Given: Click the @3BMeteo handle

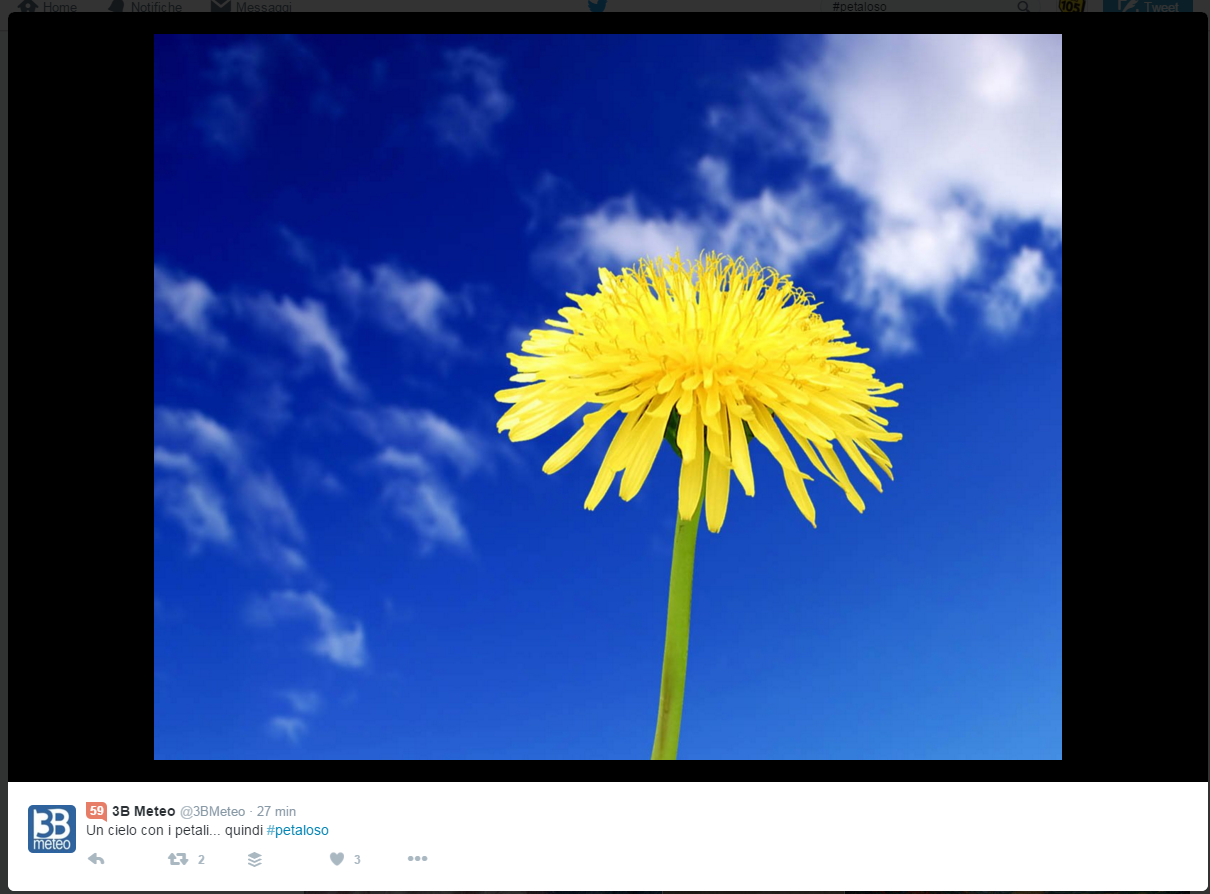Looking at the screenshot, I should 212,811.
